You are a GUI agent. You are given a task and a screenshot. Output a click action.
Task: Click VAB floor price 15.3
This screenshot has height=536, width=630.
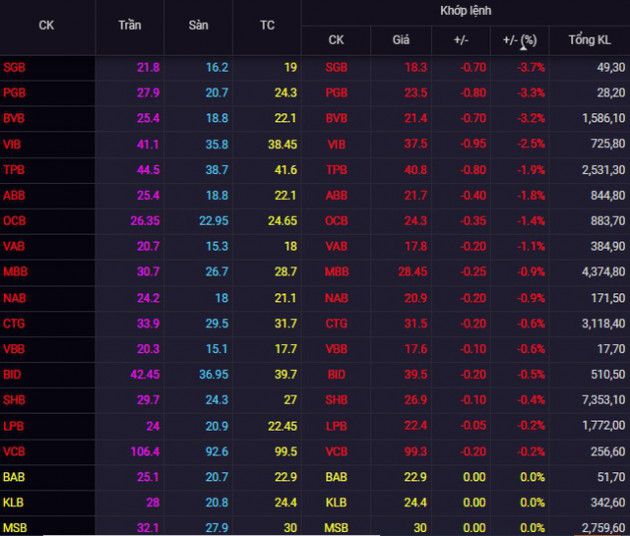coord(217,246)
